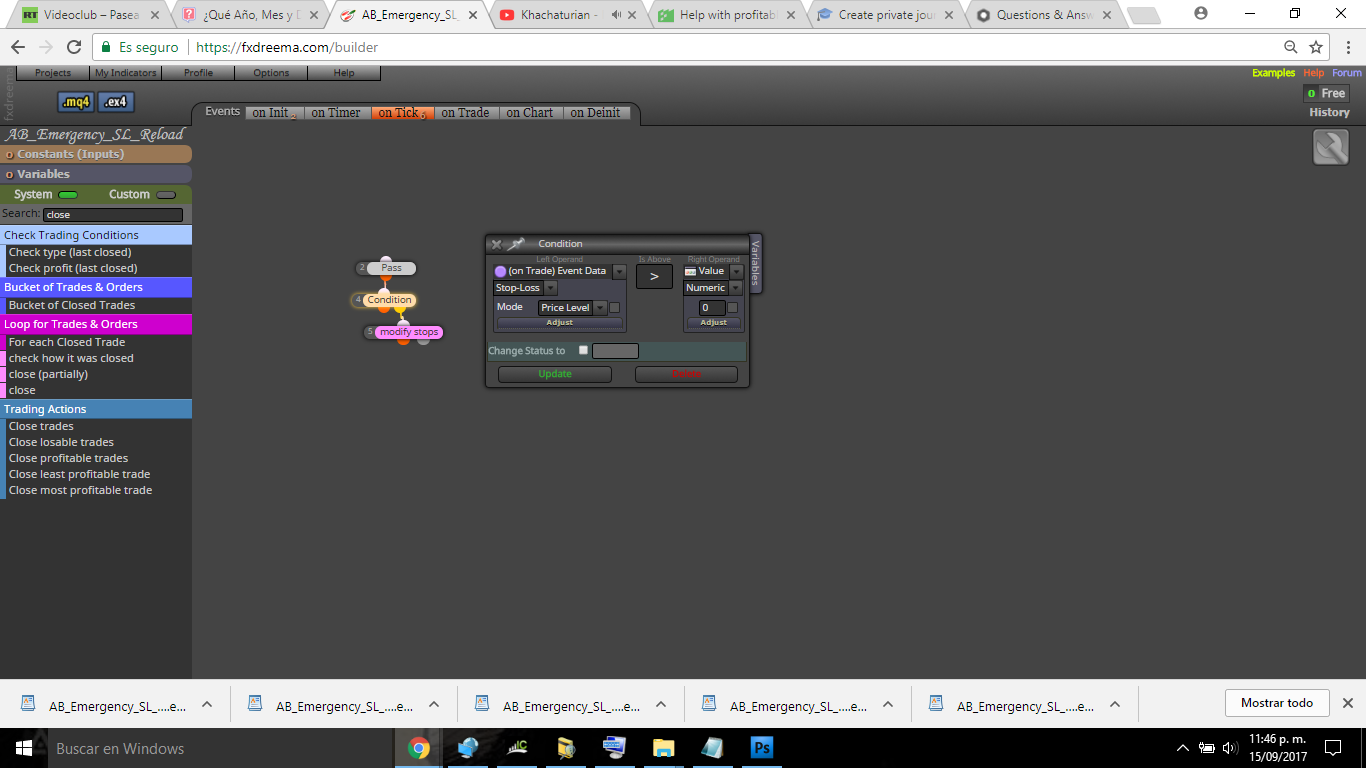This screenshot has height=768, width=1366.
Task: Open the notification center icon
Action: (1332, 748)
